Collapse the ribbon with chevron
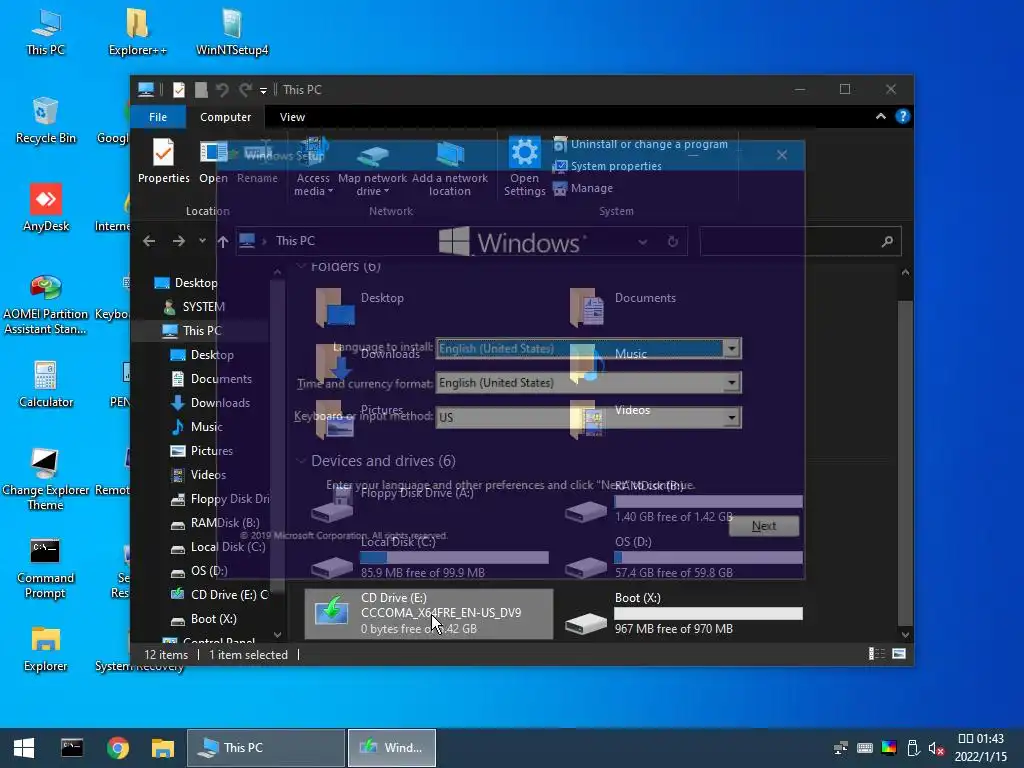Viewport: 1024px width, 768px height. [x=880, y=116]
